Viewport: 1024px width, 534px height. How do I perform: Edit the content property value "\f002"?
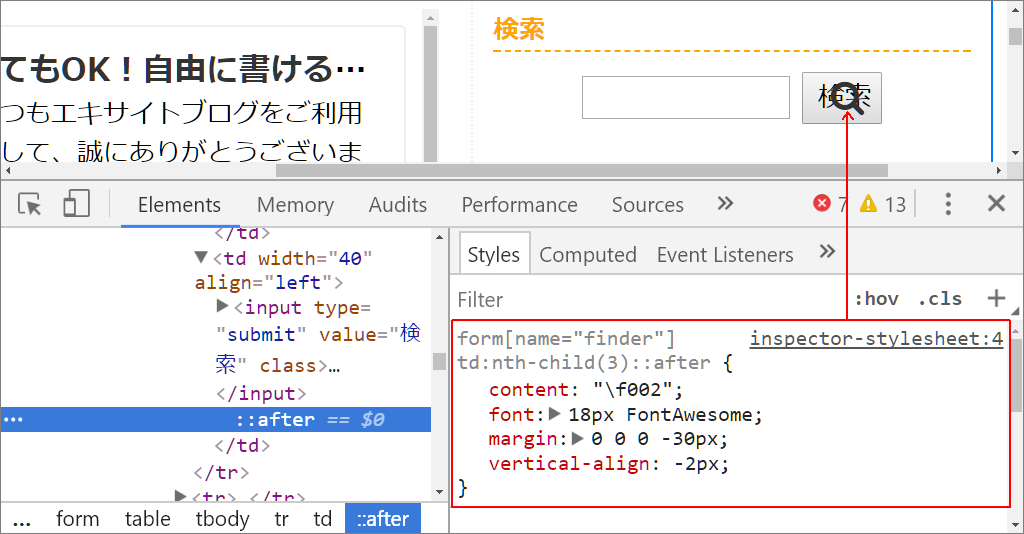632,390
